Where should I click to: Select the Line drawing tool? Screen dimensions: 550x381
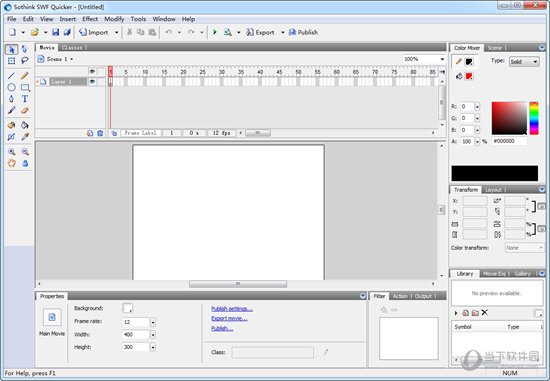[x=12, y=75]
